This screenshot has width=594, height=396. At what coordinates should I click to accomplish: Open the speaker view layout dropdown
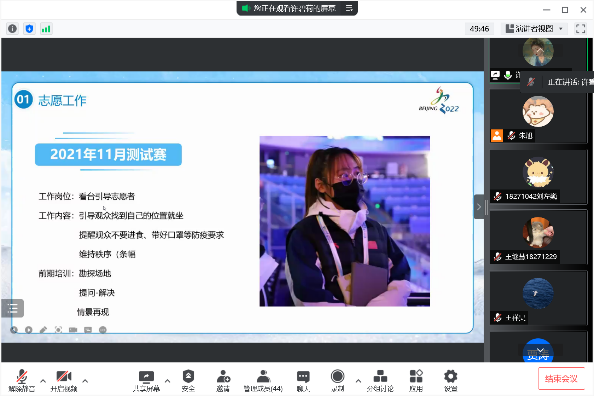(535, 28)
